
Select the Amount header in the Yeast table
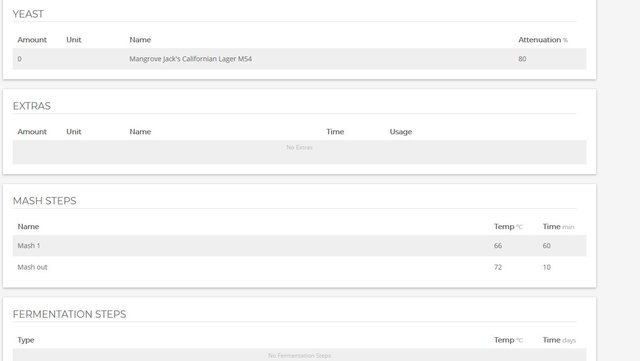tap(32, 40)
